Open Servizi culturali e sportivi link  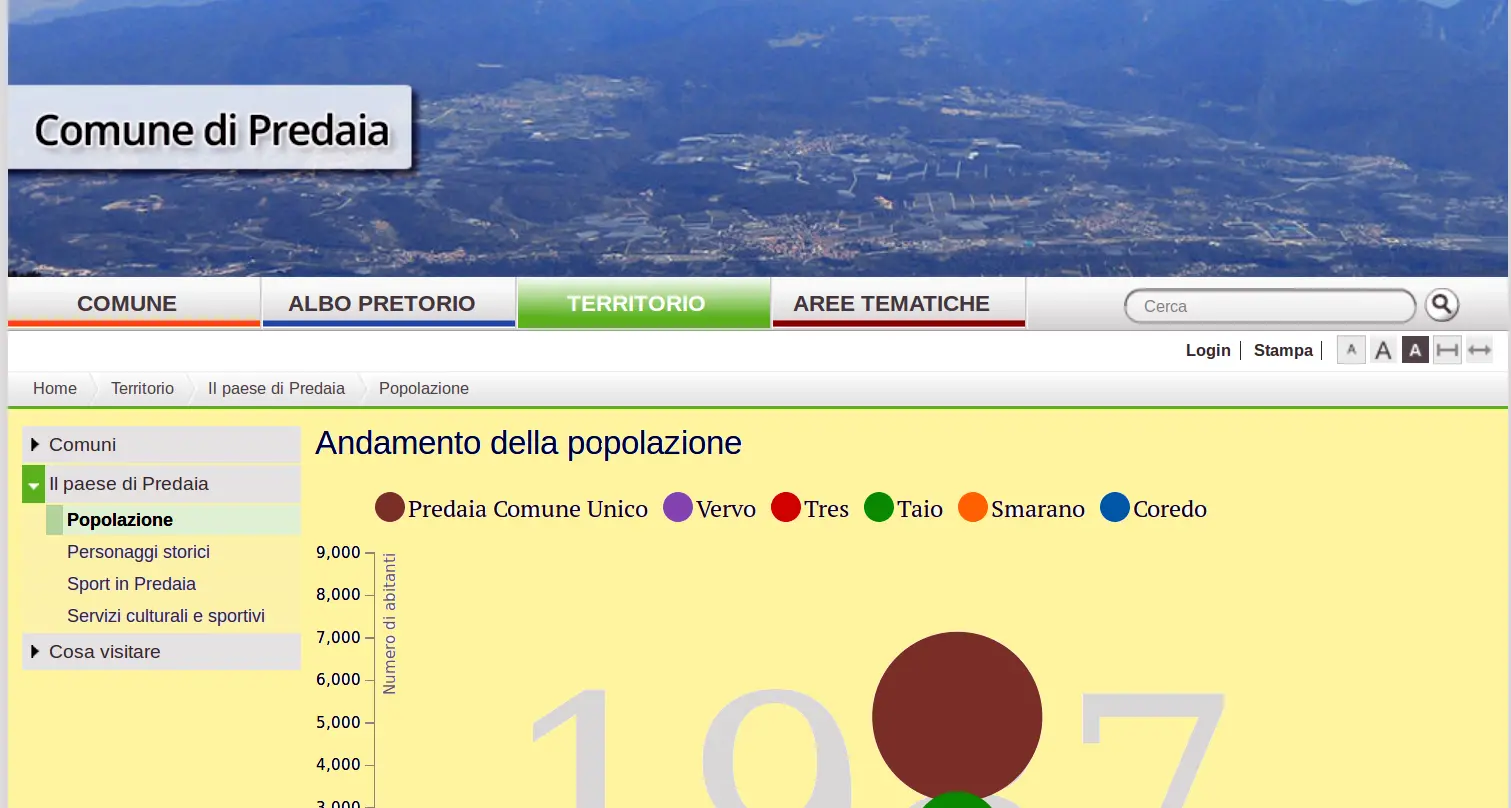[x=166, y=616]
